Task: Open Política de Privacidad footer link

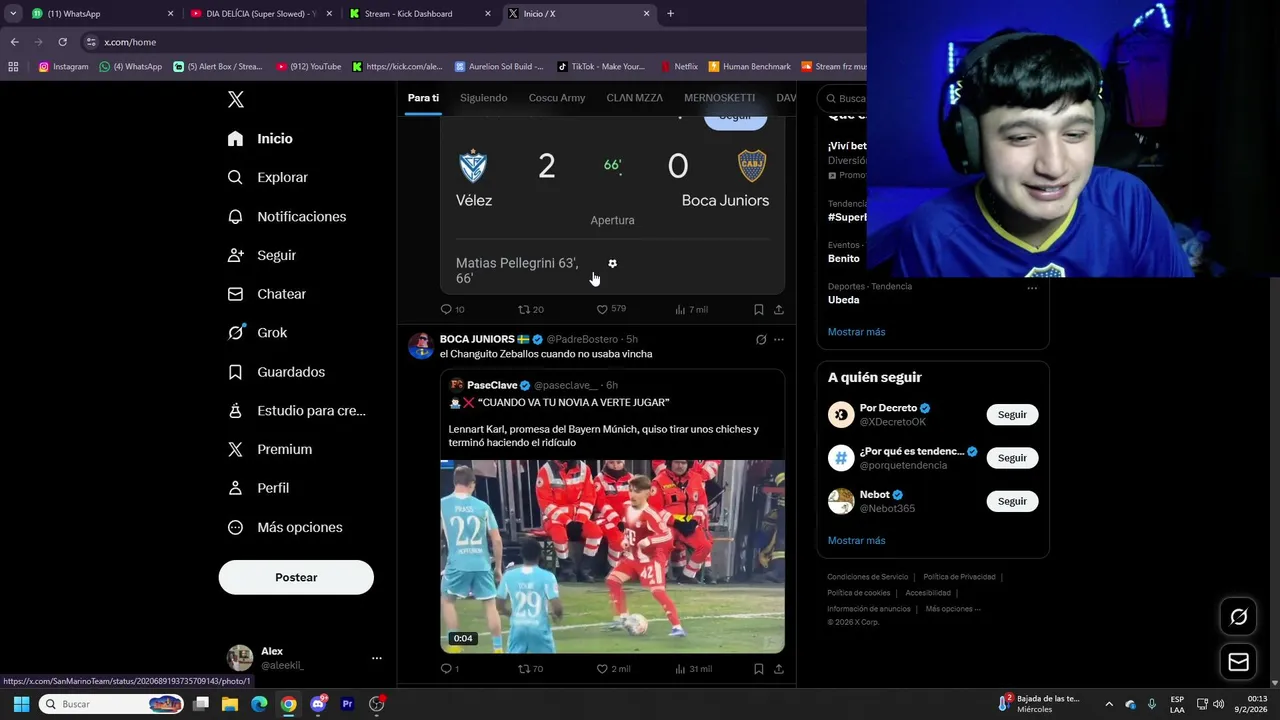Action: tap(959, 577)
